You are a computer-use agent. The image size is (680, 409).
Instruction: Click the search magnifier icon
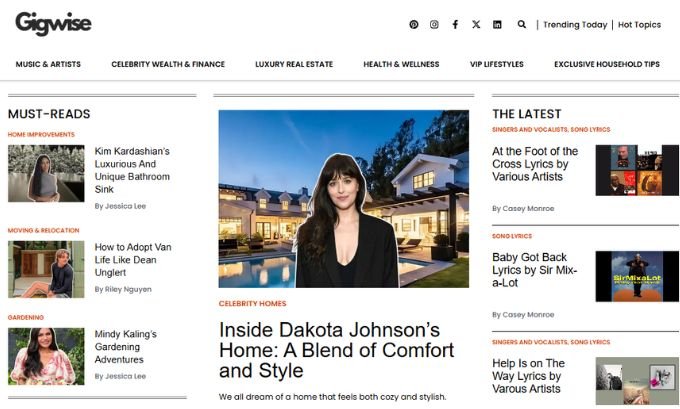[522, 24]
